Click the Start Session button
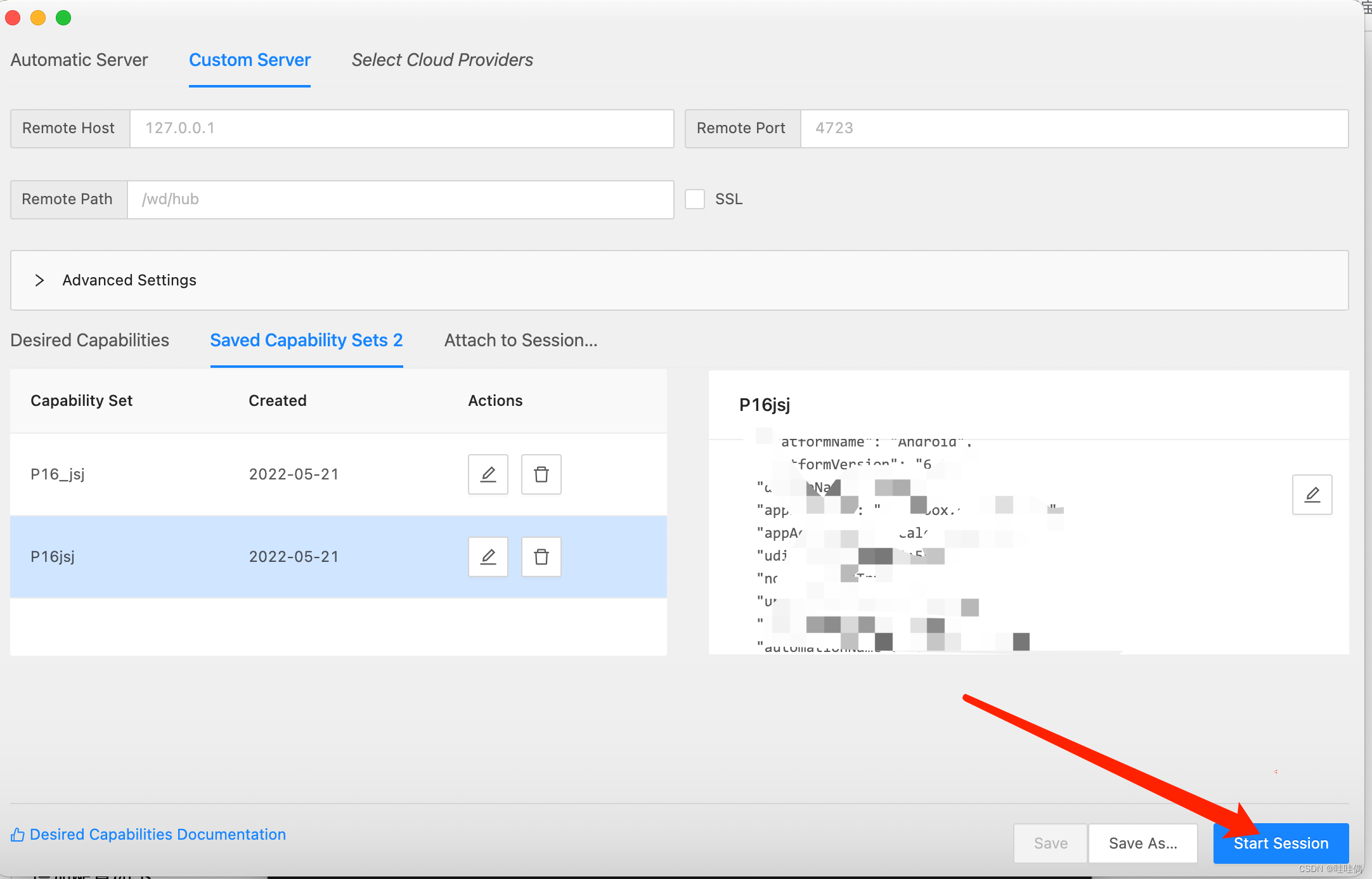Image resolution: width=1372 pixels, height=879 pixels. pos(1280,843)
